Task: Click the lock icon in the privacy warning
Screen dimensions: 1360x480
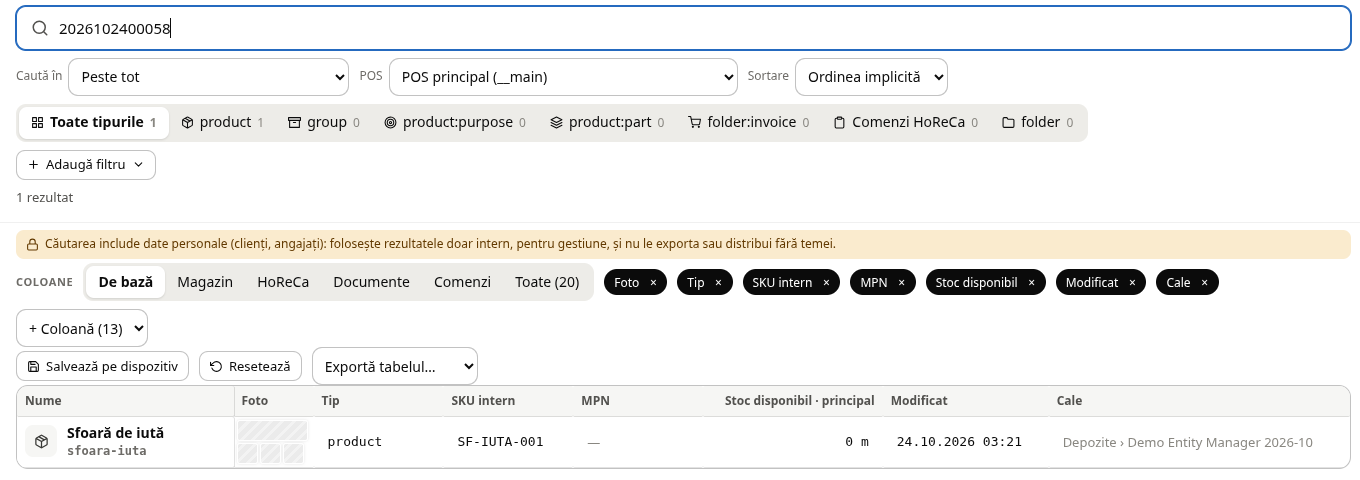Action: [x=32, y=244]
